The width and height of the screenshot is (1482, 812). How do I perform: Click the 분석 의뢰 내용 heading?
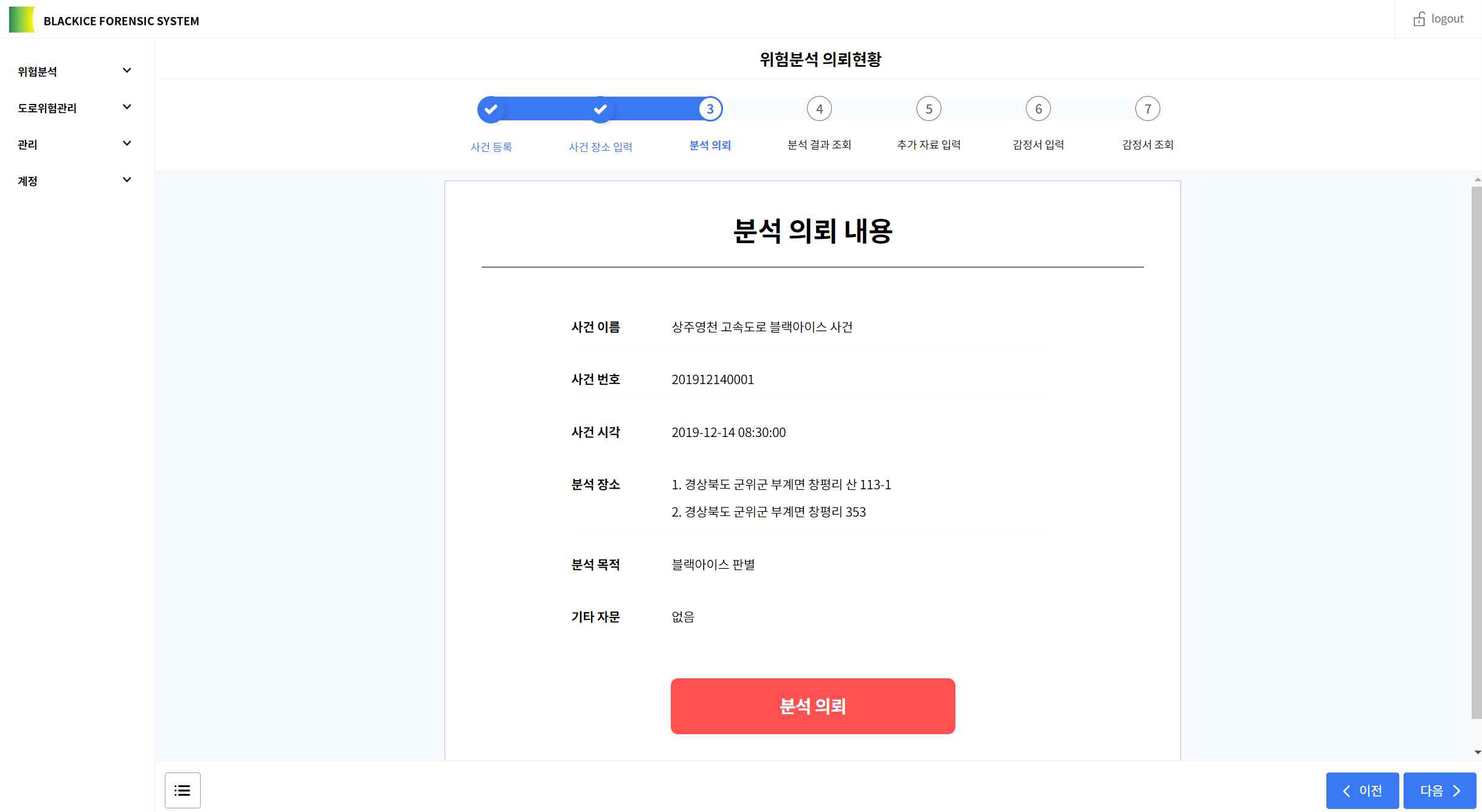point(812,232)
